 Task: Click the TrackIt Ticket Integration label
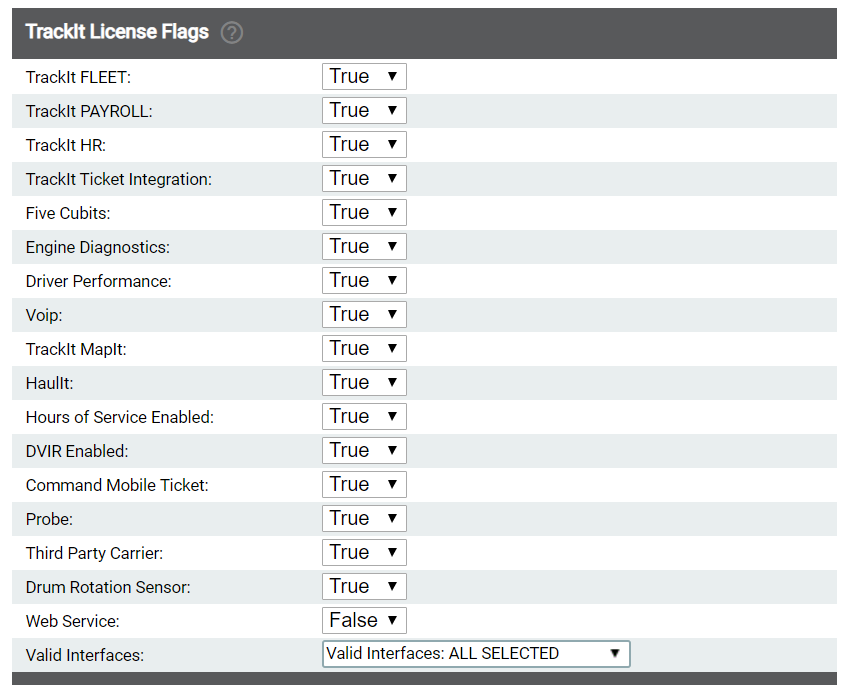(x=119, y=180)
